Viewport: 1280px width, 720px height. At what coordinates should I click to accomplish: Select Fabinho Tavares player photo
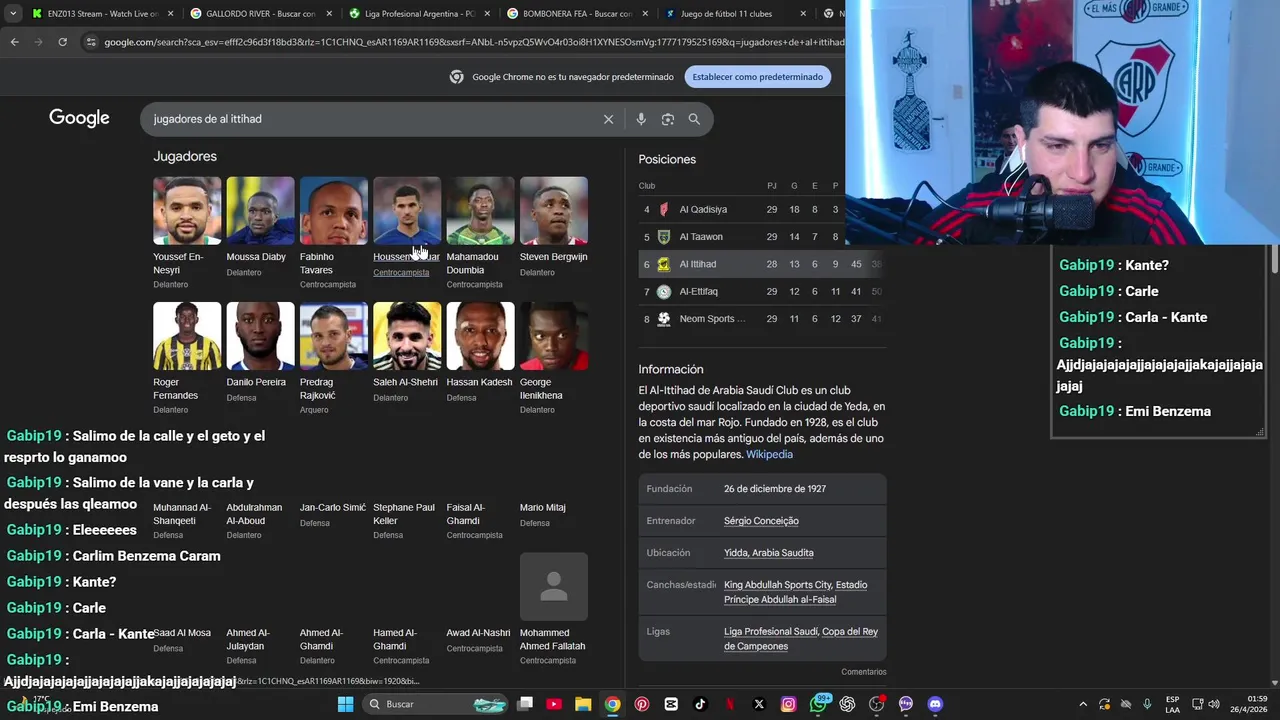[334, 210]
